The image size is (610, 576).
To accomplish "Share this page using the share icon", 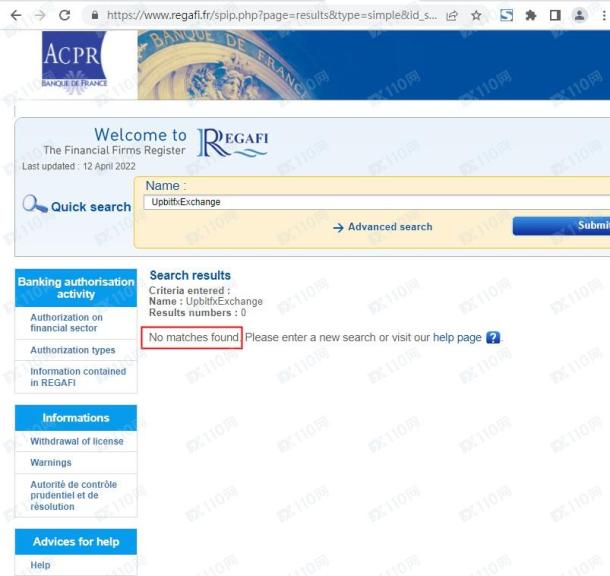I will click(452, 16).
